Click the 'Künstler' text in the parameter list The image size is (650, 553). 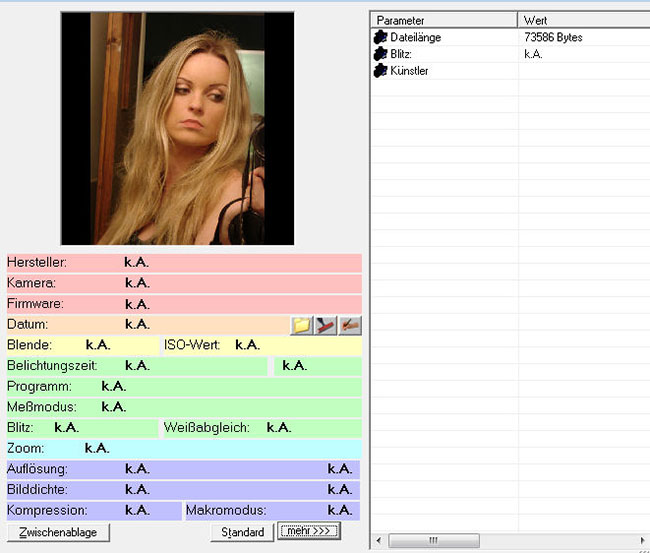[x=409, y=70]
